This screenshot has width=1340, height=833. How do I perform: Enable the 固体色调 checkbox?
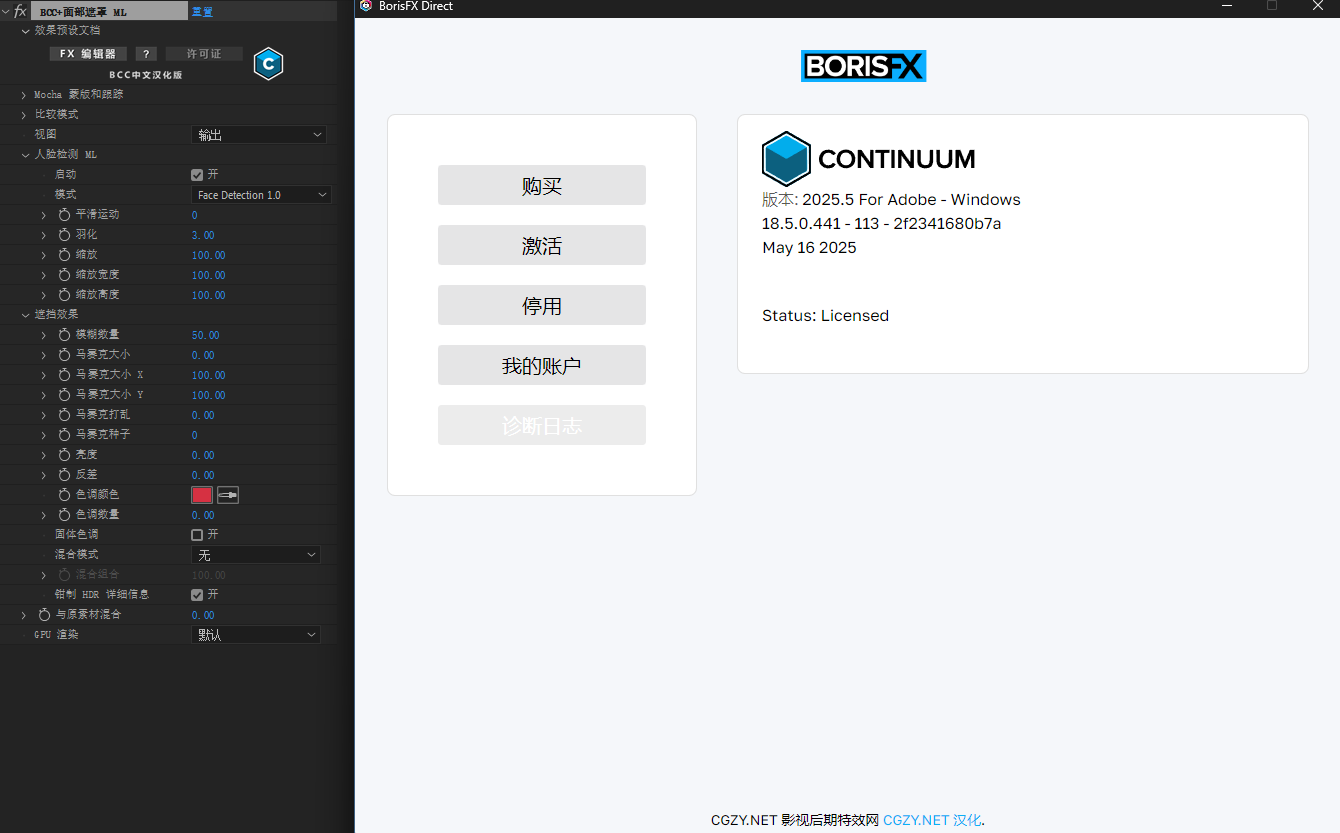tap(197, 535)
